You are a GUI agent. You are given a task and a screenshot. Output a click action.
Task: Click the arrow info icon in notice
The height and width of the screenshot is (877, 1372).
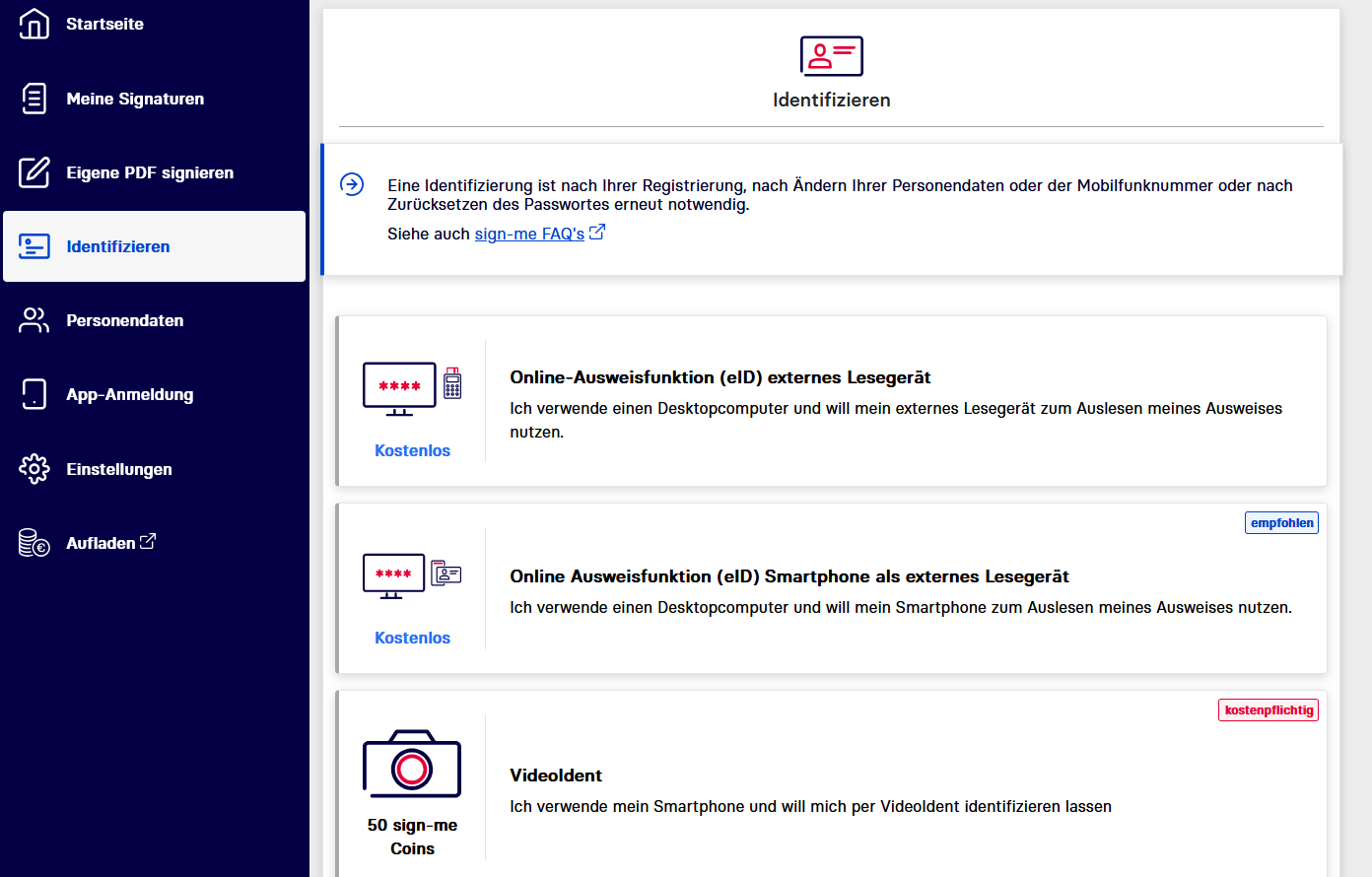point(352,184)
